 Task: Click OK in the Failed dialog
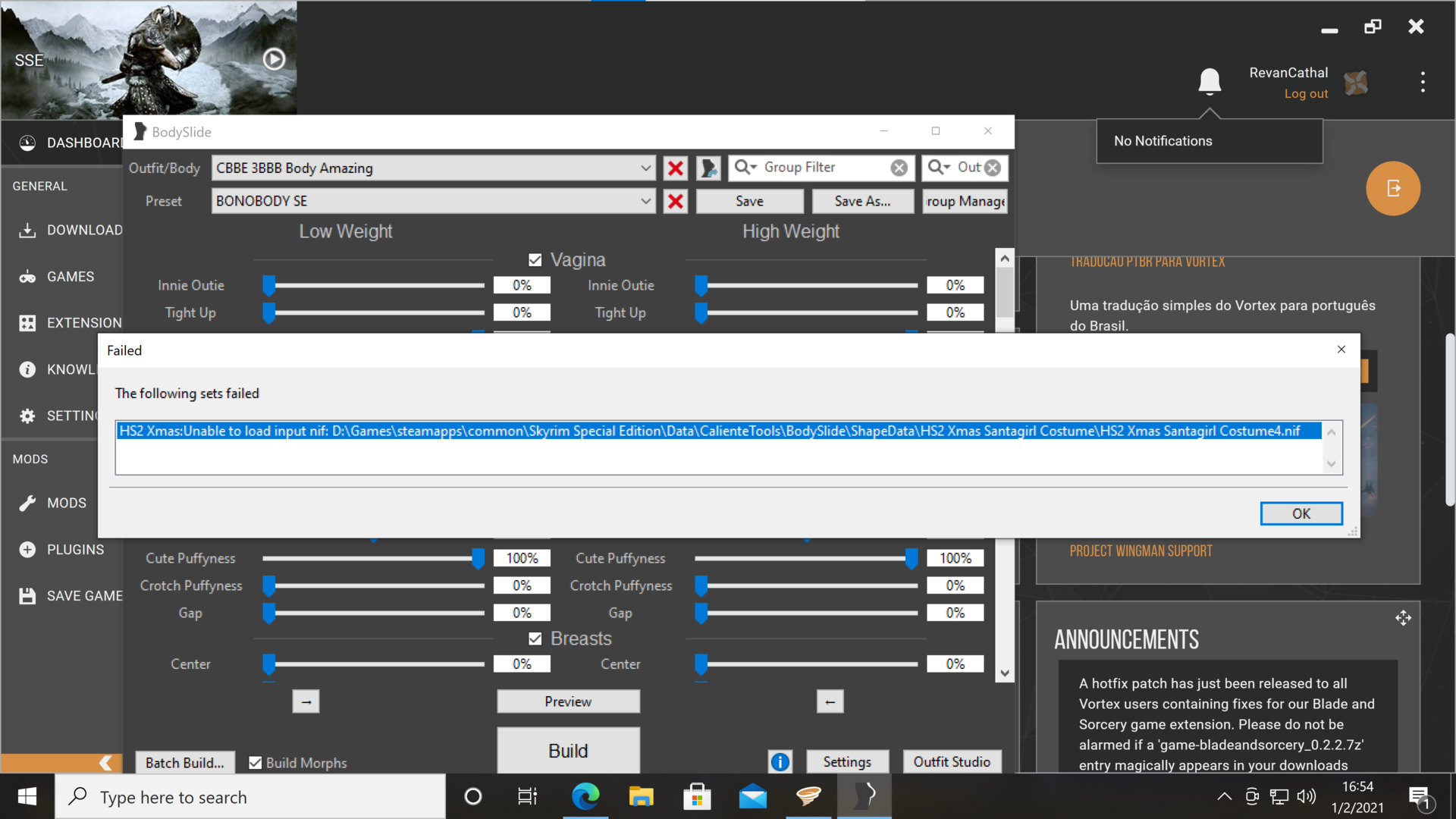pyautogui.click(x=1301, y=513)
